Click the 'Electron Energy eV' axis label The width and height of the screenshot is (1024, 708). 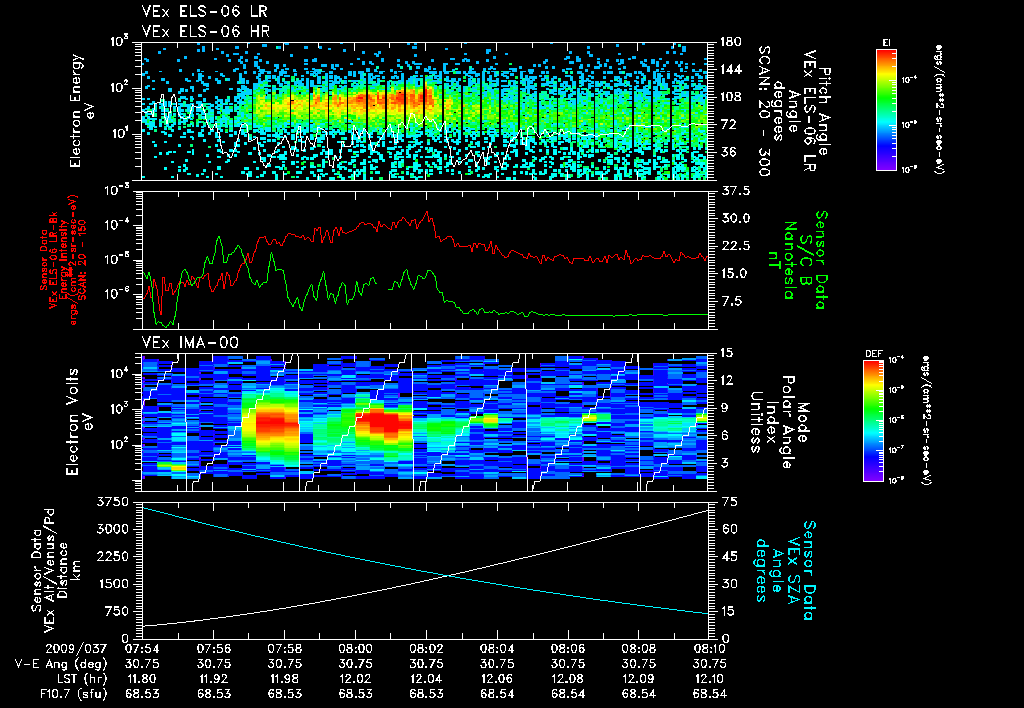[x=82, y=111]
